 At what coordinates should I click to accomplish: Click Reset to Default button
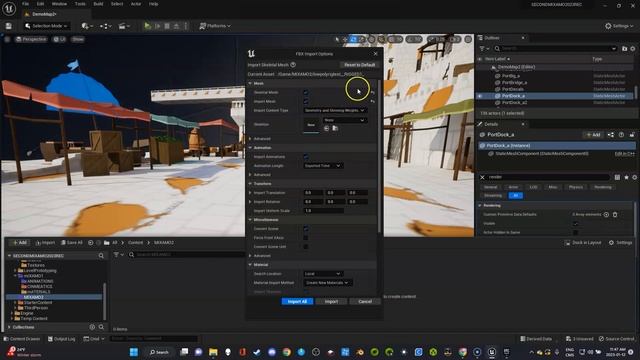(x=359, y=64)
